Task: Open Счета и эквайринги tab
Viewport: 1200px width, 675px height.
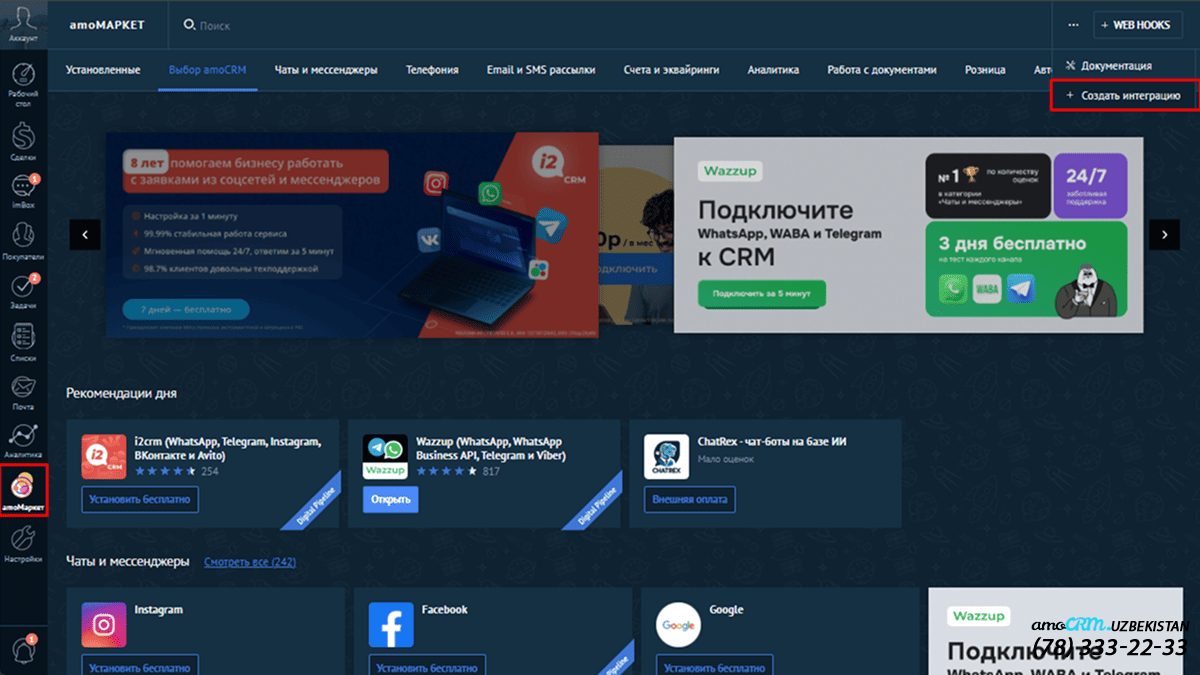Action: point(671,70)
